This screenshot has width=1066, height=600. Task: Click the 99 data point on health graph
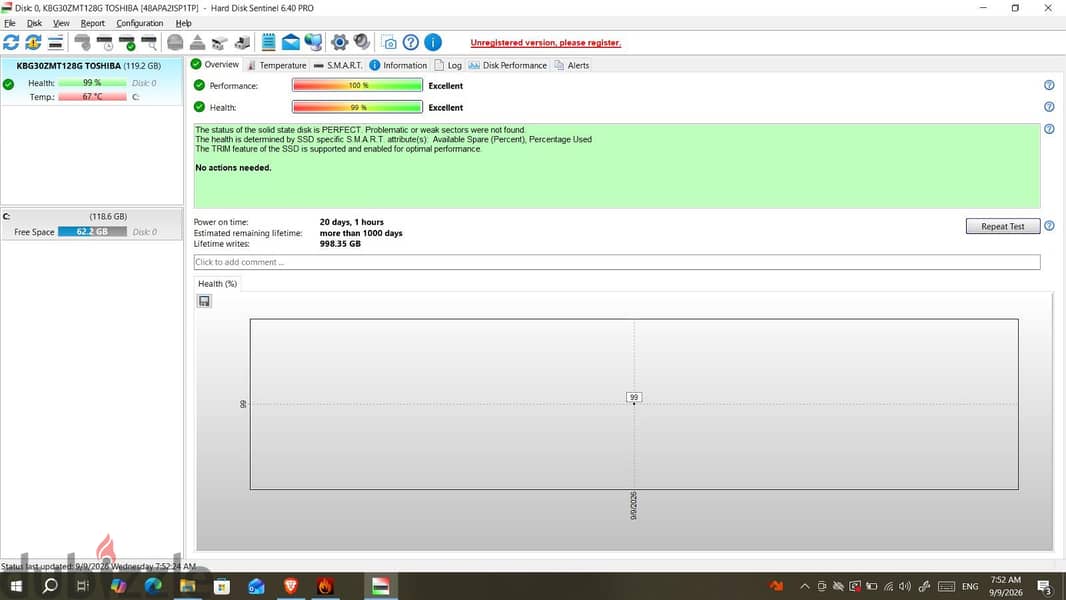(634, 398)
